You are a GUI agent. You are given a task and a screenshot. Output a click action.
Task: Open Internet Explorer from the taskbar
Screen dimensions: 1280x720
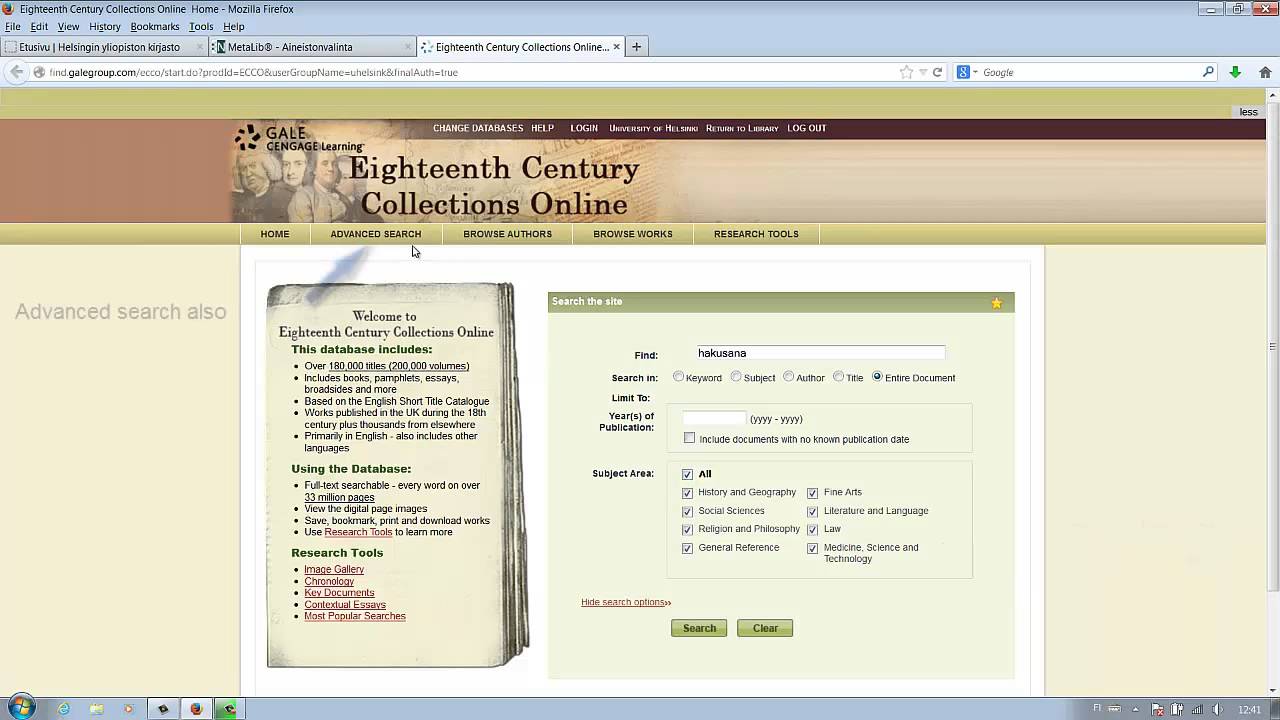click(x=64, y=709)
